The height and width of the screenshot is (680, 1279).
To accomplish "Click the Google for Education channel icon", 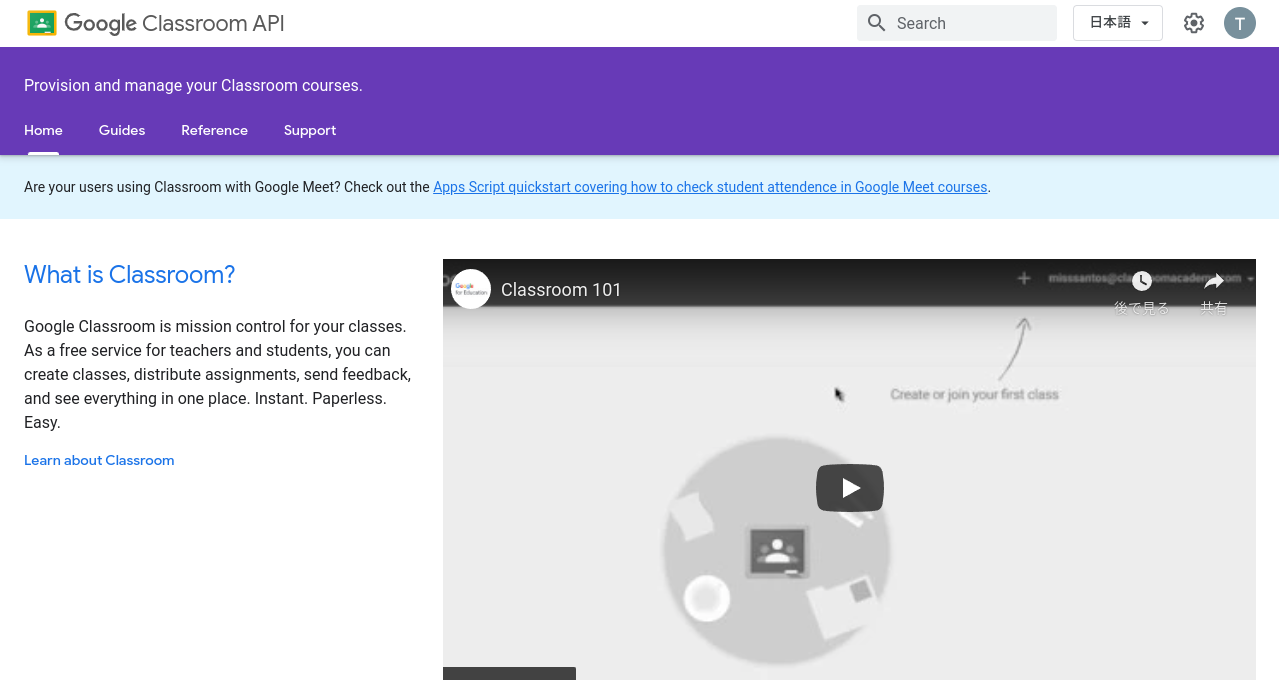I will 471,289.
